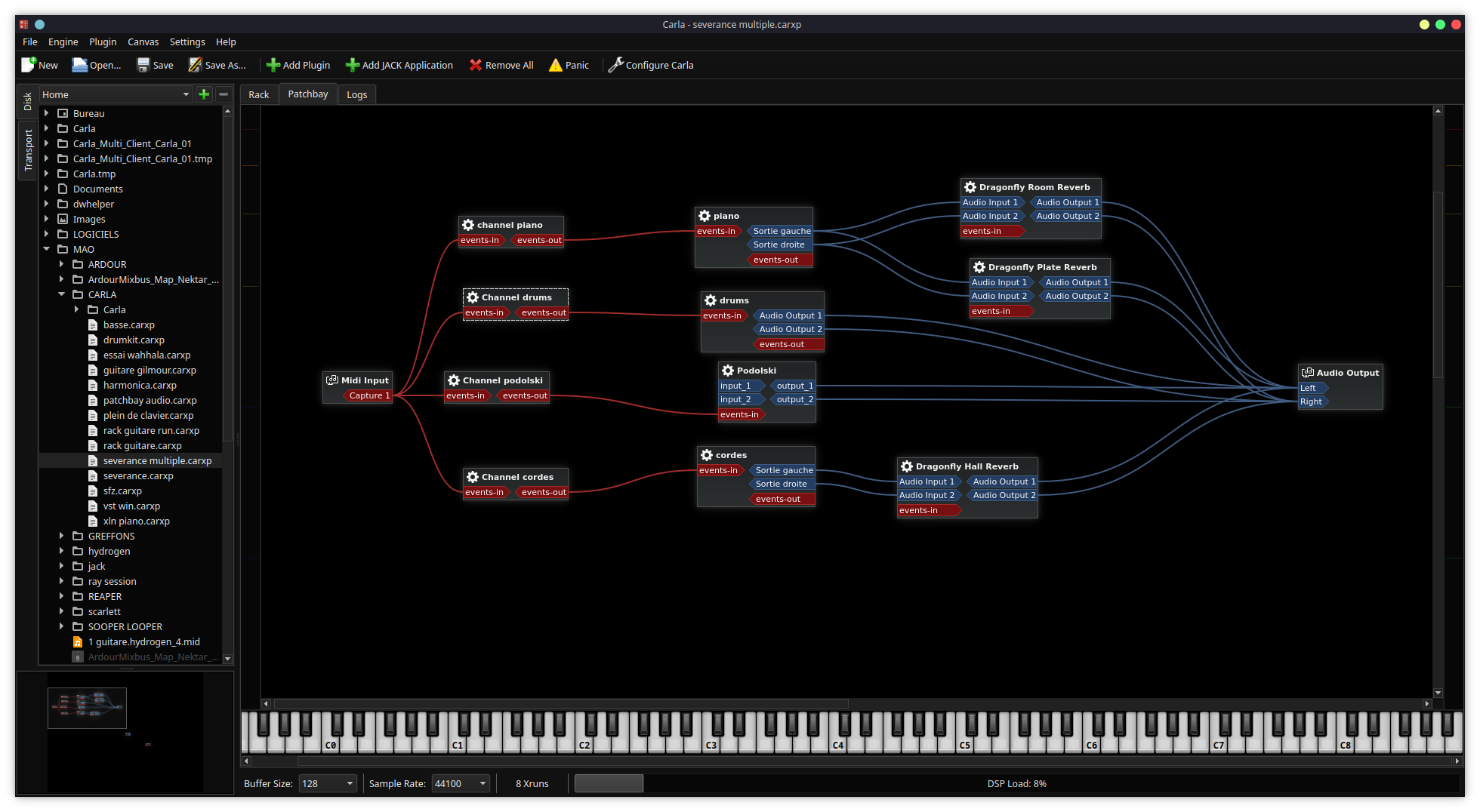
Task: Open the Canvas menu
Action: click(x=143, y=42)
